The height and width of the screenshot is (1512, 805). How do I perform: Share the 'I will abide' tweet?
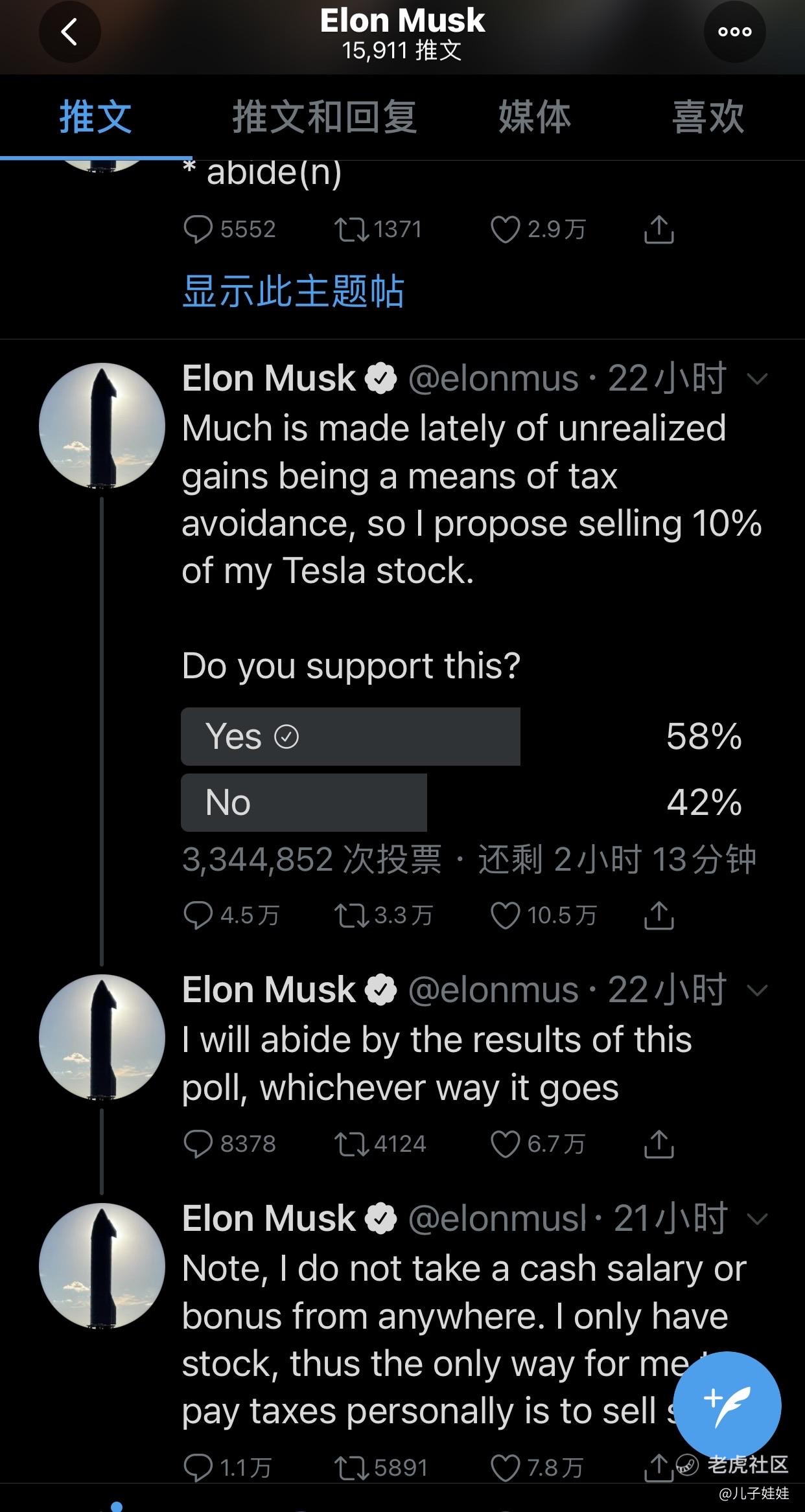(659, 1143)
